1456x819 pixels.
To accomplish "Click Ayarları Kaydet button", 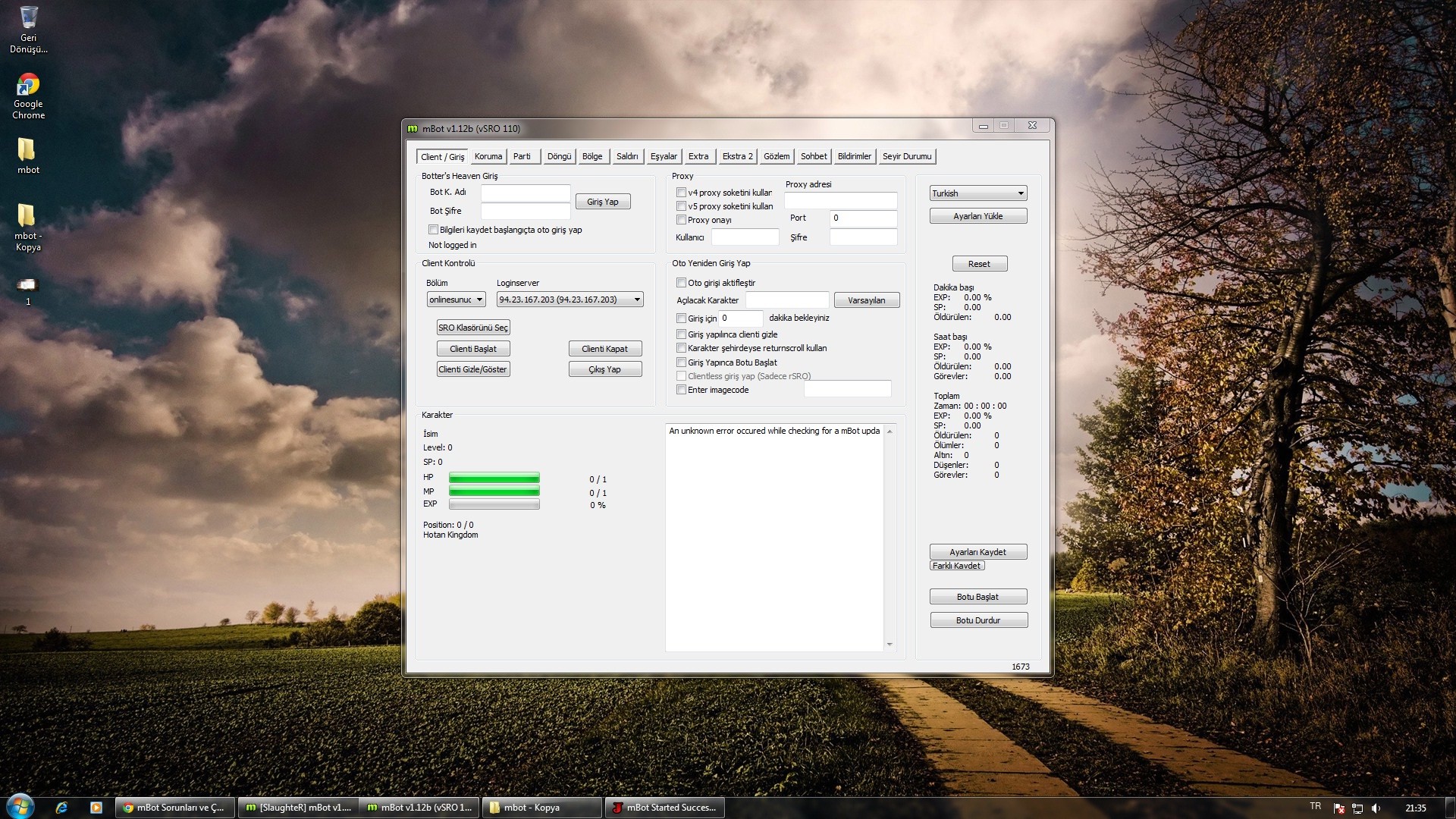I will pos(978,552).
